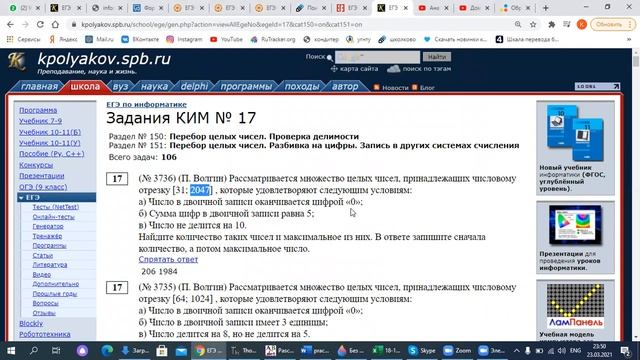Click the Презентации monitor thumbnail
Viewport: 640px width, 360px height.
pyautogui.click(x=575, y=225)
